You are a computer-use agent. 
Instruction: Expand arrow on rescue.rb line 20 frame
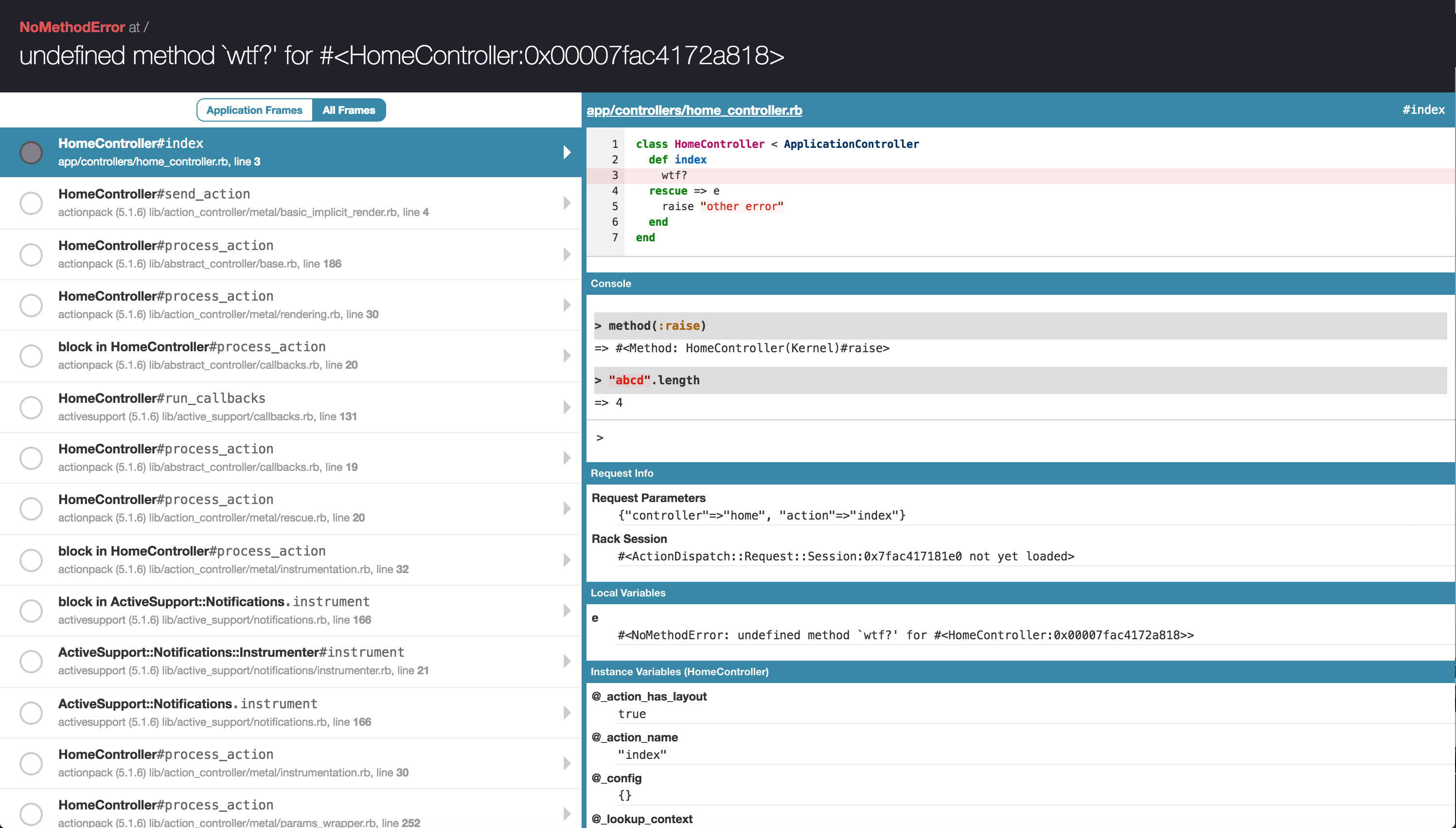[567, 508]
